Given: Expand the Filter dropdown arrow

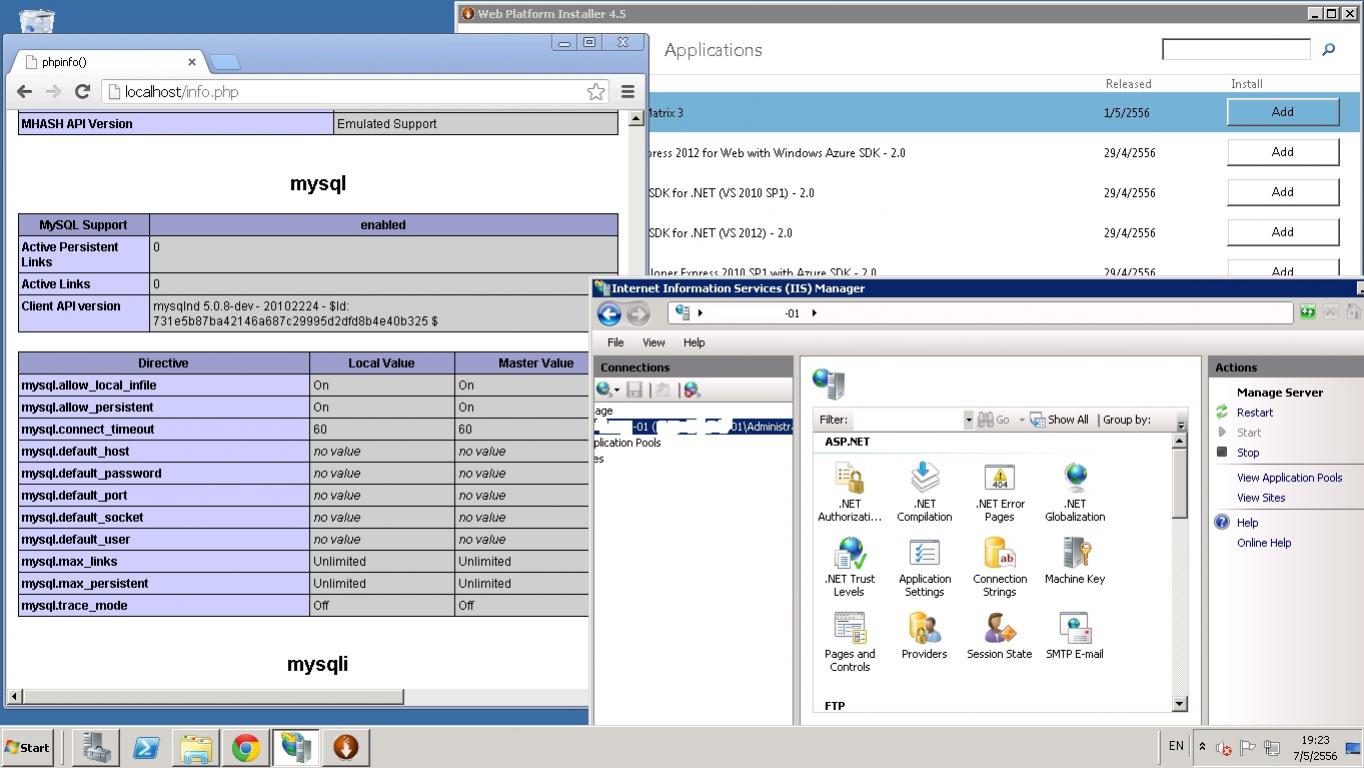Looking at the screenshot, I should [x=968, y=420].
